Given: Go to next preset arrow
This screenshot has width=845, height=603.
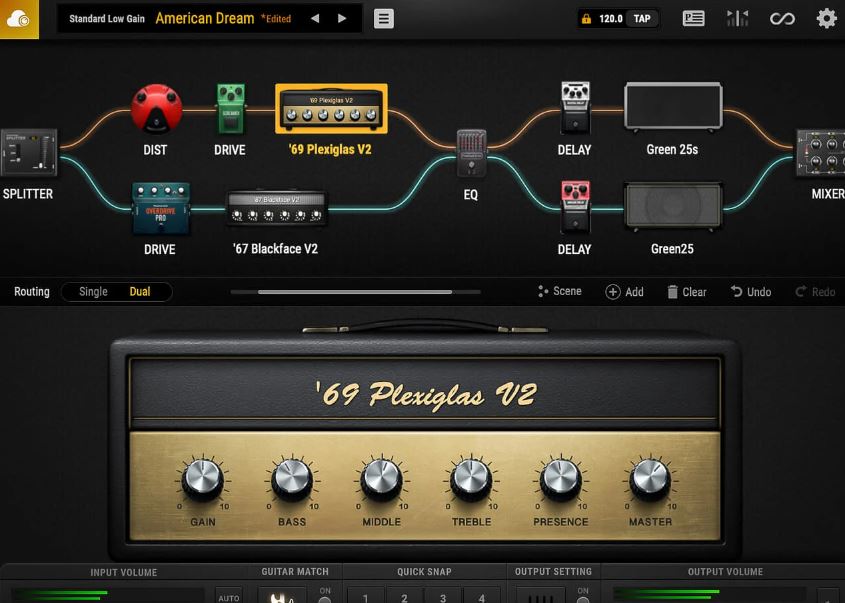Looking at the screenshot, I should click(x=342, y=19).
